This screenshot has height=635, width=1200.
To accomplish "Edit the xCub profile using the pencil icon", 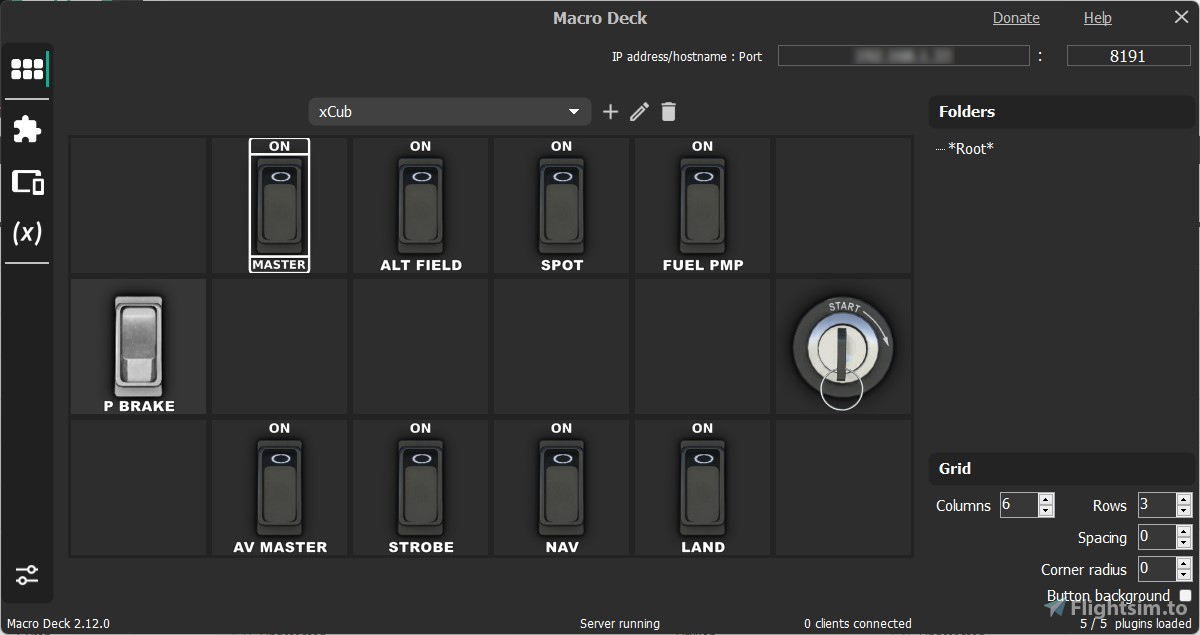I will click(x=639, y=111).
